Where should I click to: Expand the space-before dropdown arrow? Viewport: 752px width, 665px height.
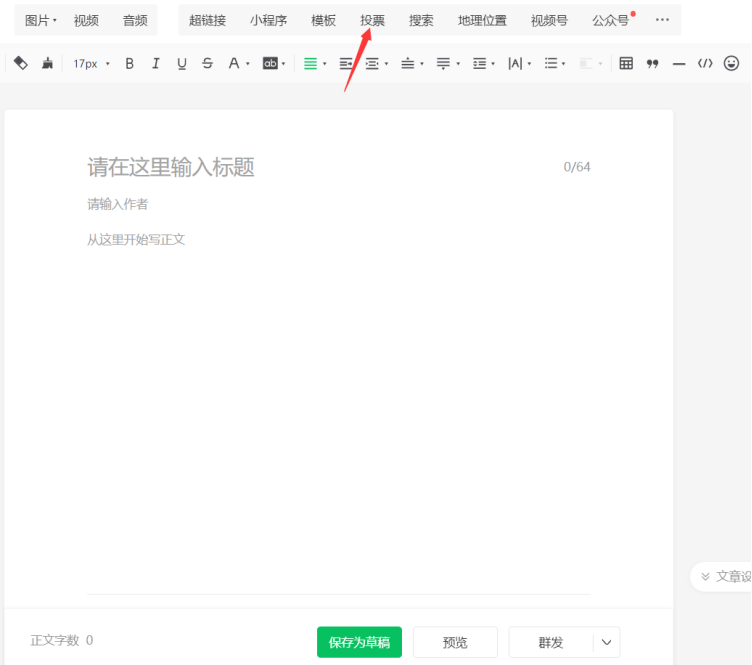422,64
